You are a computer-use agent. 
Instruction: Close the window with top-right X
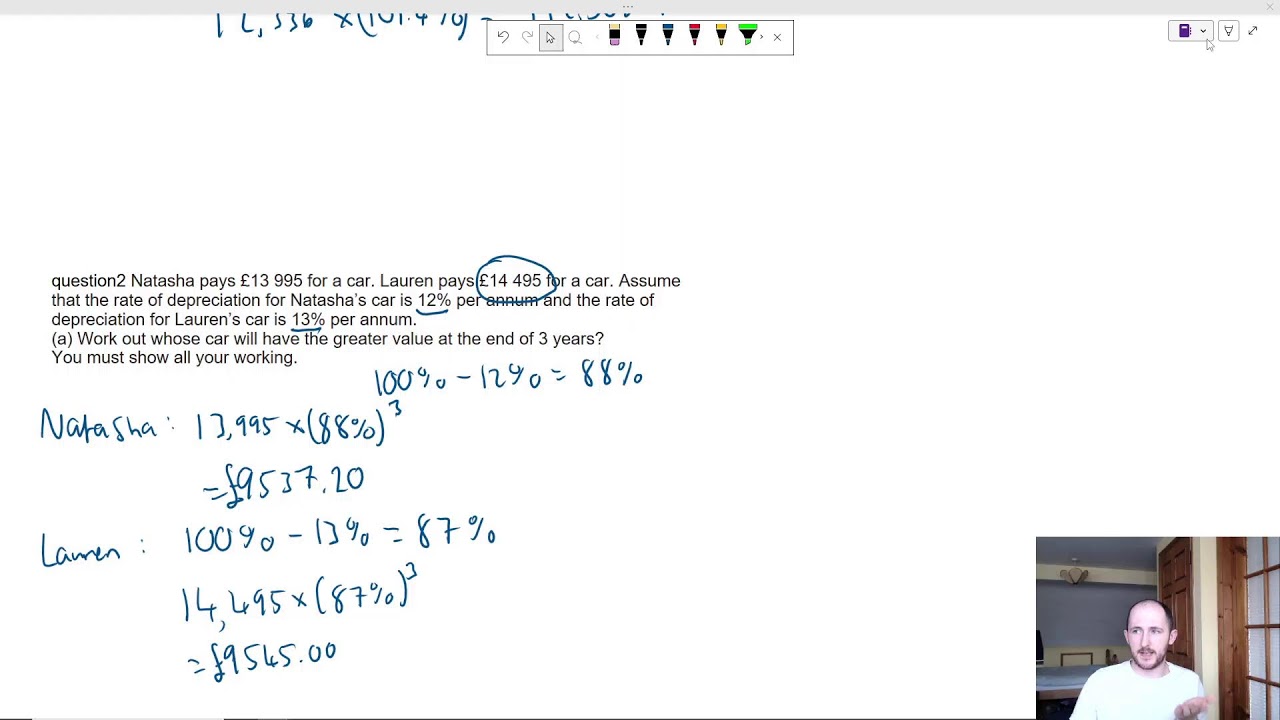click(1270, 7)
